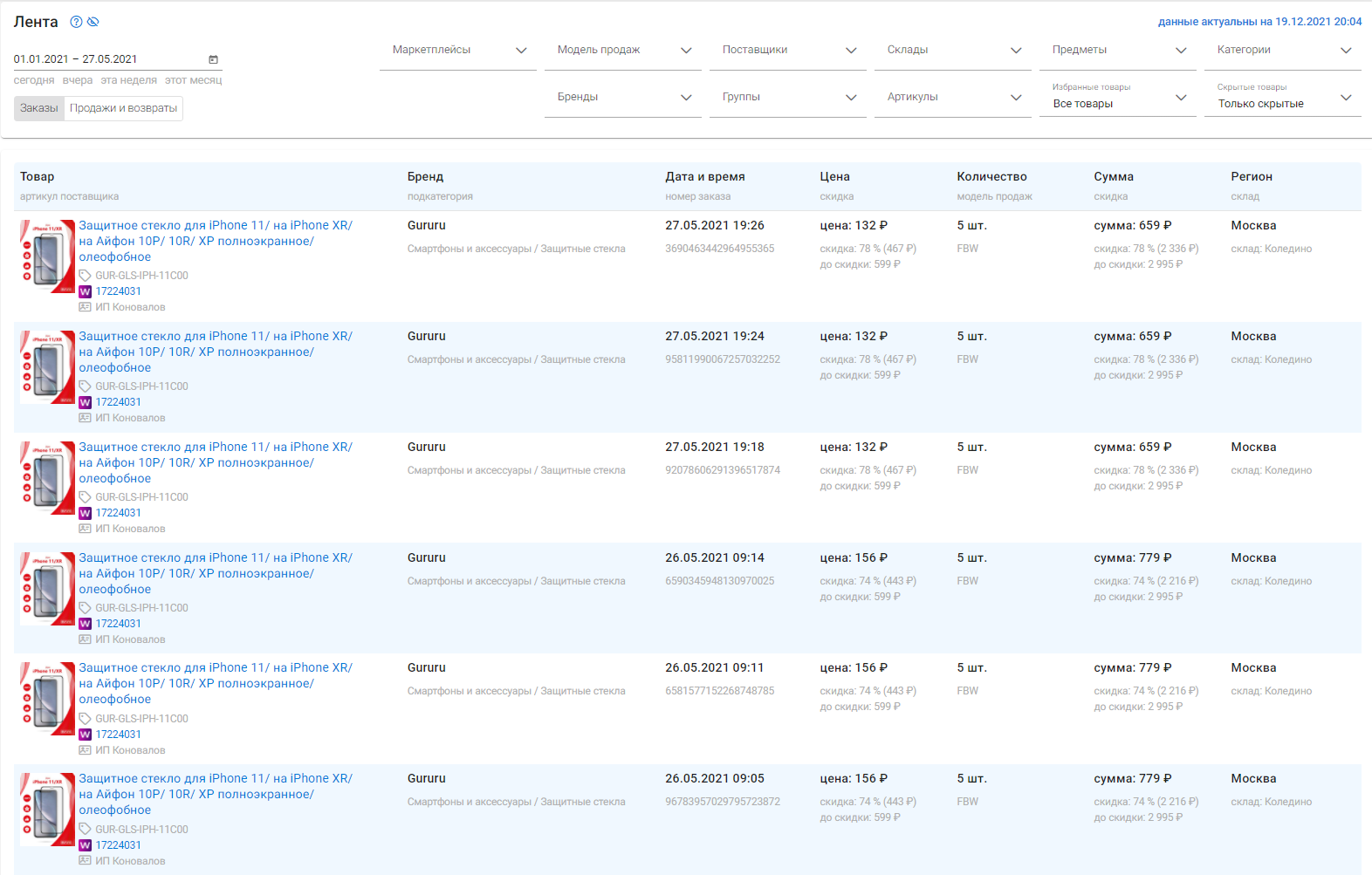Viewport: 1372px width, 875px height.
Task: Click the help question mark icon beside Лента
Action: tap(76, 22)
